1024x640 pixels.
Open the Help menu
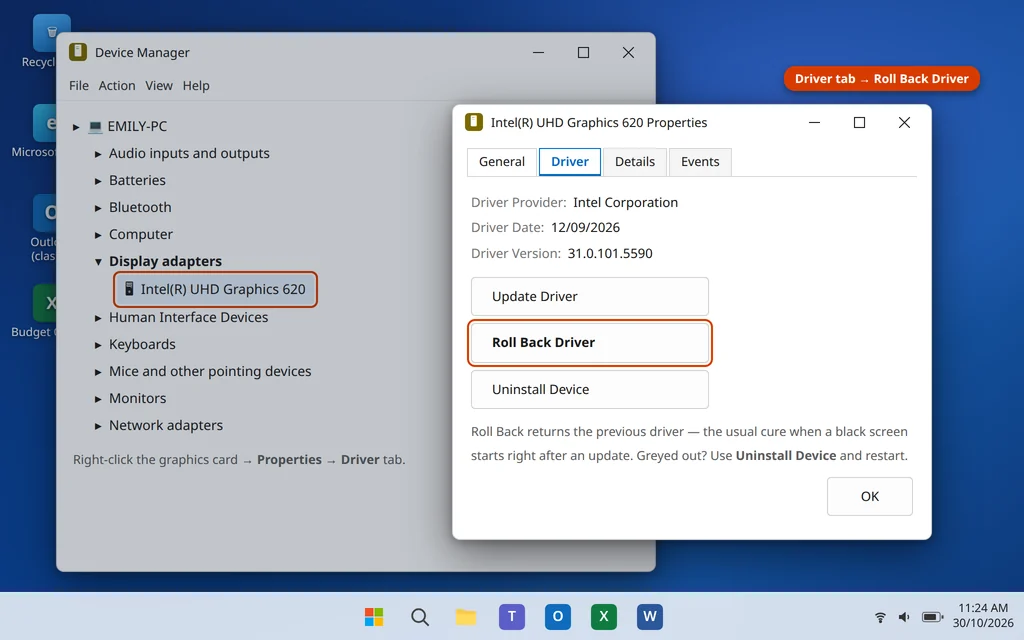click(196, 86)
